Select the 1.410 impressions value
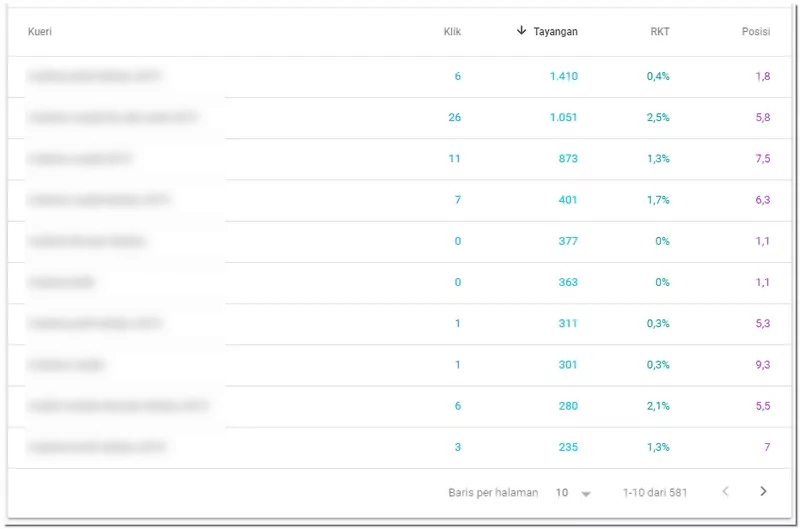This screenshot has height=529, width=800. [564, 76]
